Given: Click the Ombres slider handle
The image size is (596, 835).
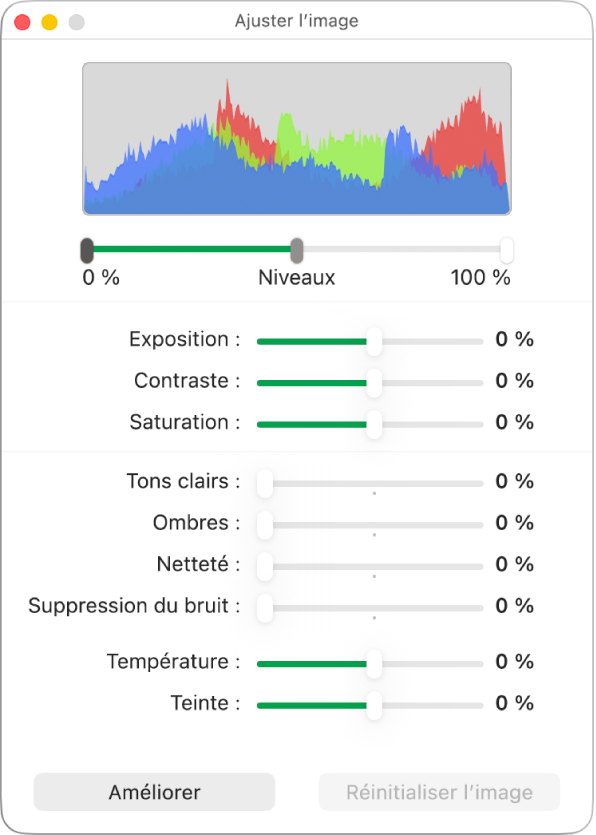Looking at the screenshot, I should (265, 525).
